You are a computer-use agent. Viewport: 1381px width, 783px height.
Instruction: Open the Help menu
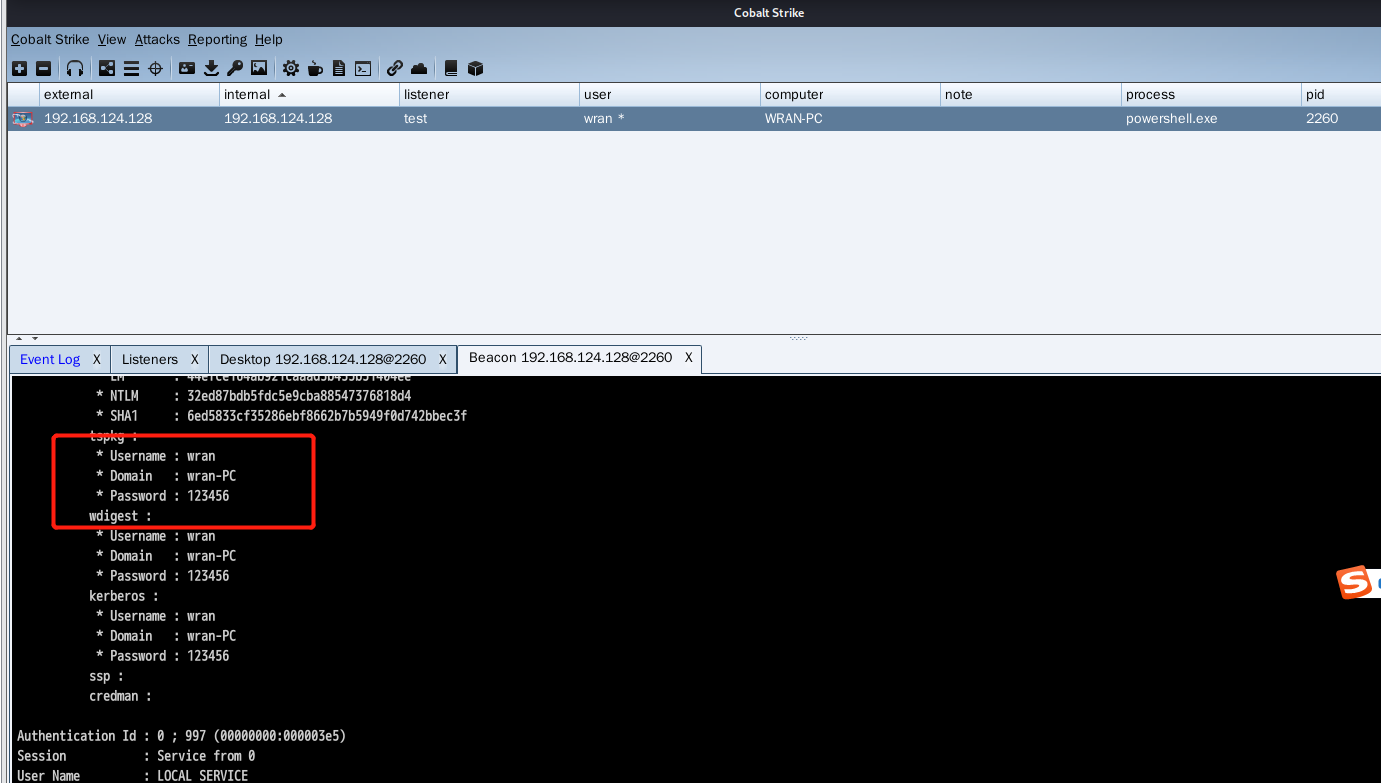pos(268,40)
